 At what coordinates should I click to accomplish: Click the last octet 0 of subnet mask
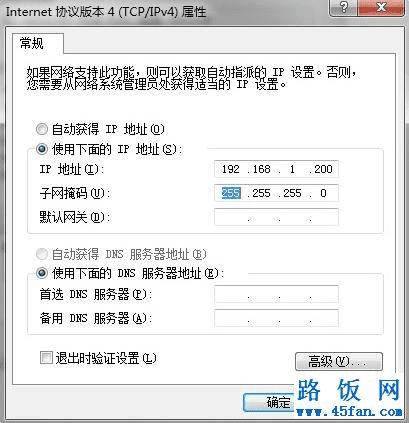[x=323, y=193]
